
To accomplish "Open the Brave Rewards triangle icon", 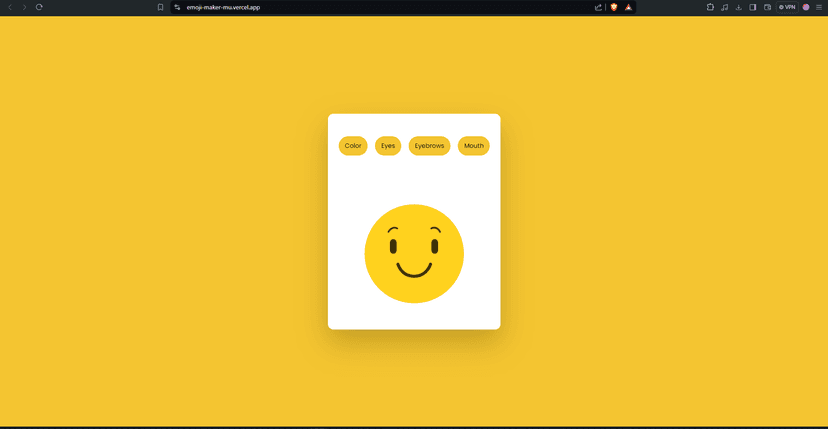I will click(628, 7).
